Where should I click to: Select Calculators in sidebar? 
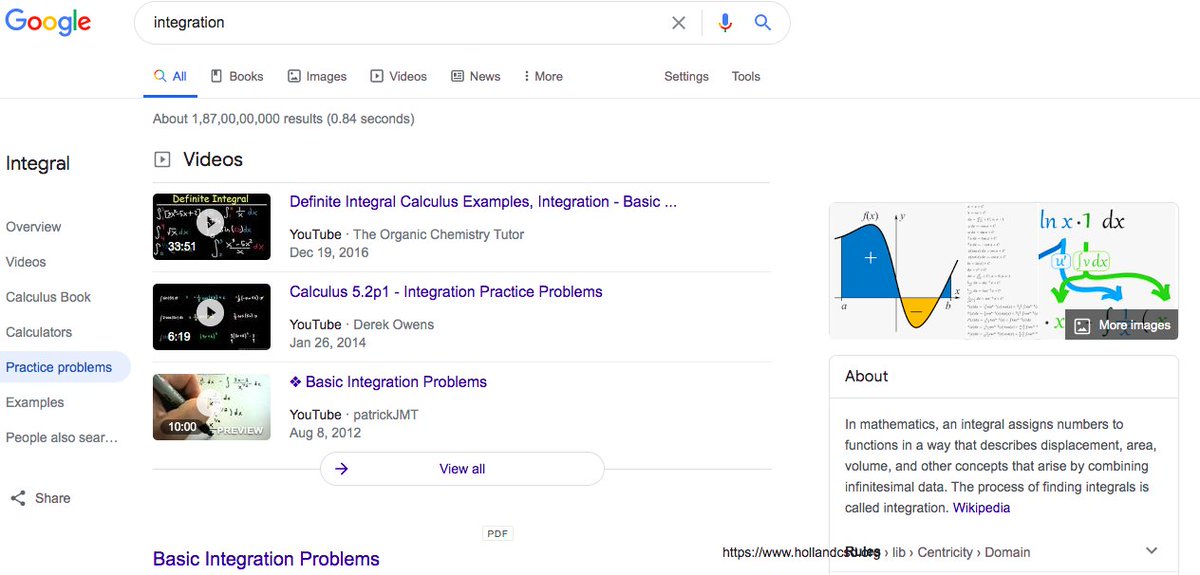[x=39, y=332]
